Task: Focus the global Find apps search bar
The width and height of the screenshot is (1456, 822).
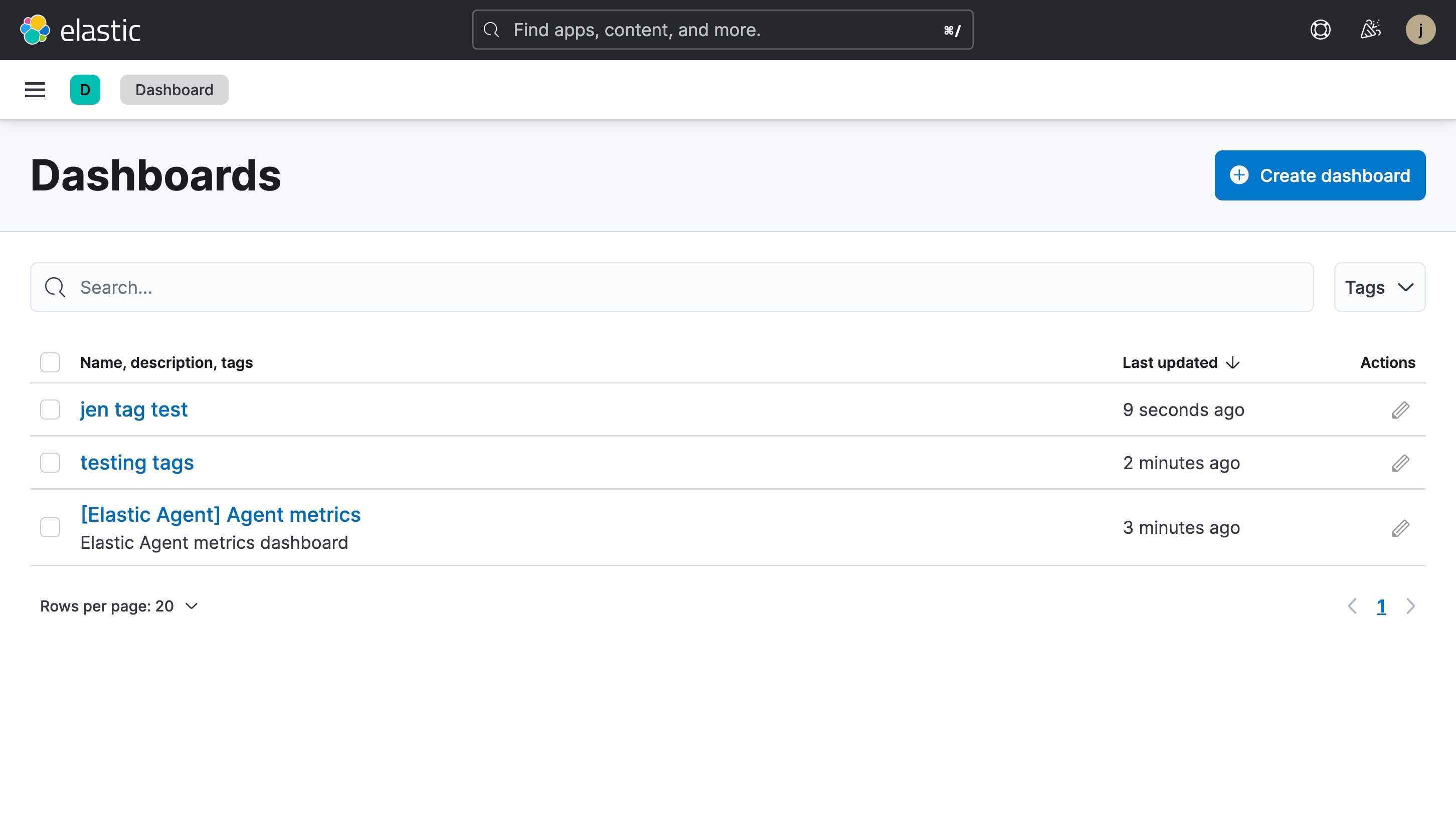Action: [x=721, y=30]
